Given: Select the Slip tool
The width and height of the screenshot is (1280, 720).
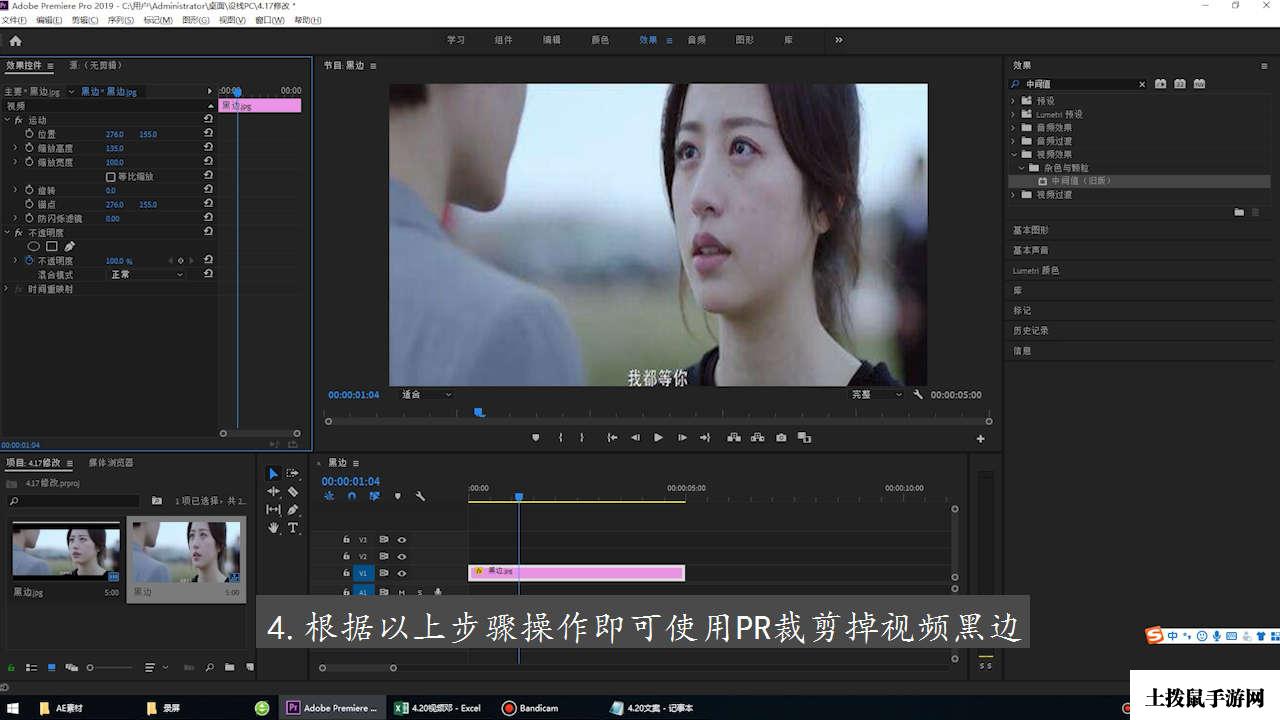Looking at the screenshot, I should point(273,509).
